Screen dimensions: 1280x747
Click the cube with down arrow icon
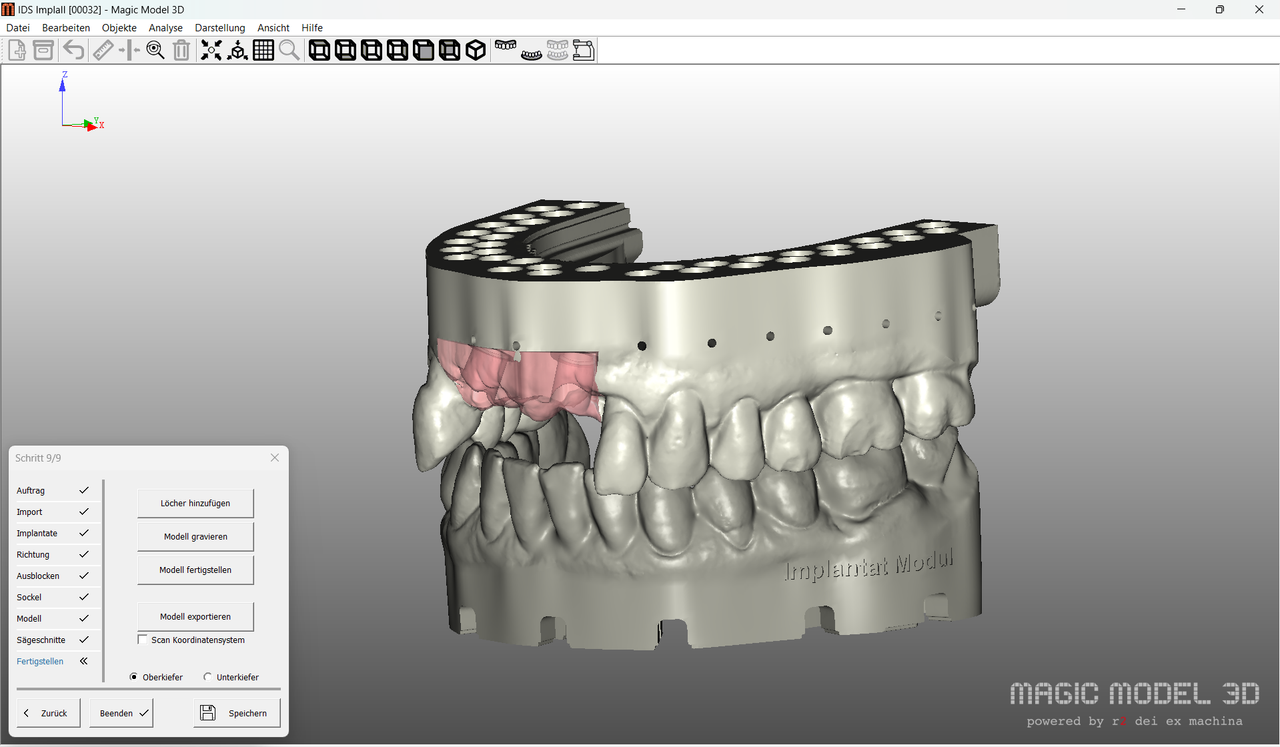[x=237, y=50]
